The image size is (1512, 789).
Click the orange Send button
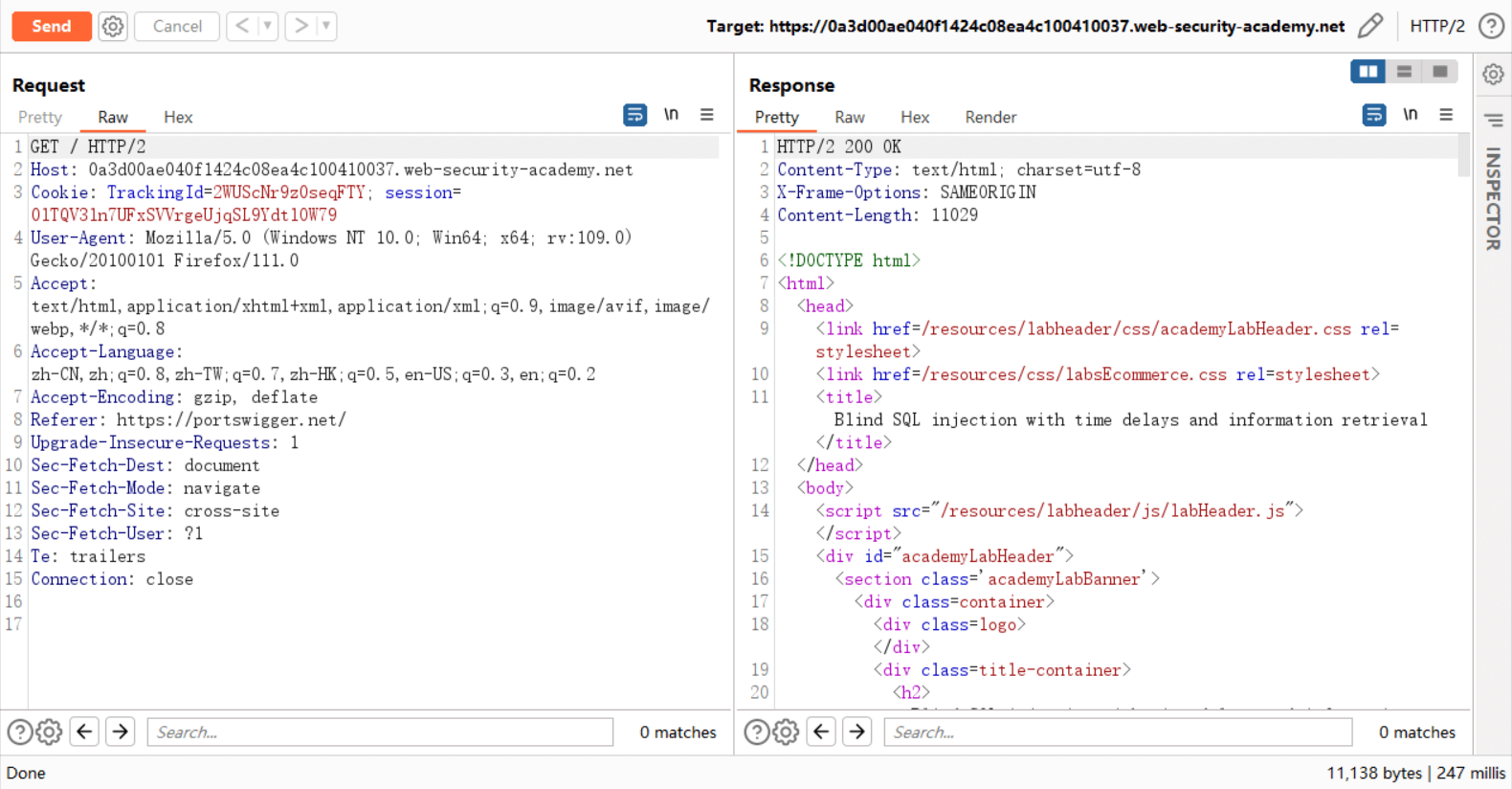(52, 26)
